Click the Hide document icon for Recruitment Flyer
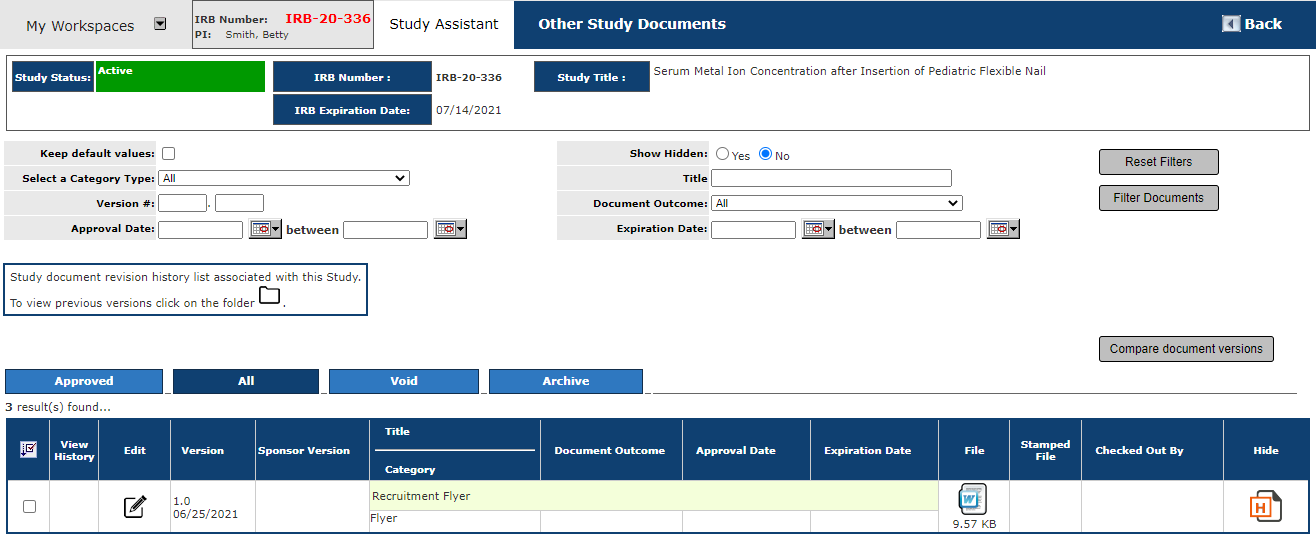Screen dimensions: 1316x541 [1266, 506]
